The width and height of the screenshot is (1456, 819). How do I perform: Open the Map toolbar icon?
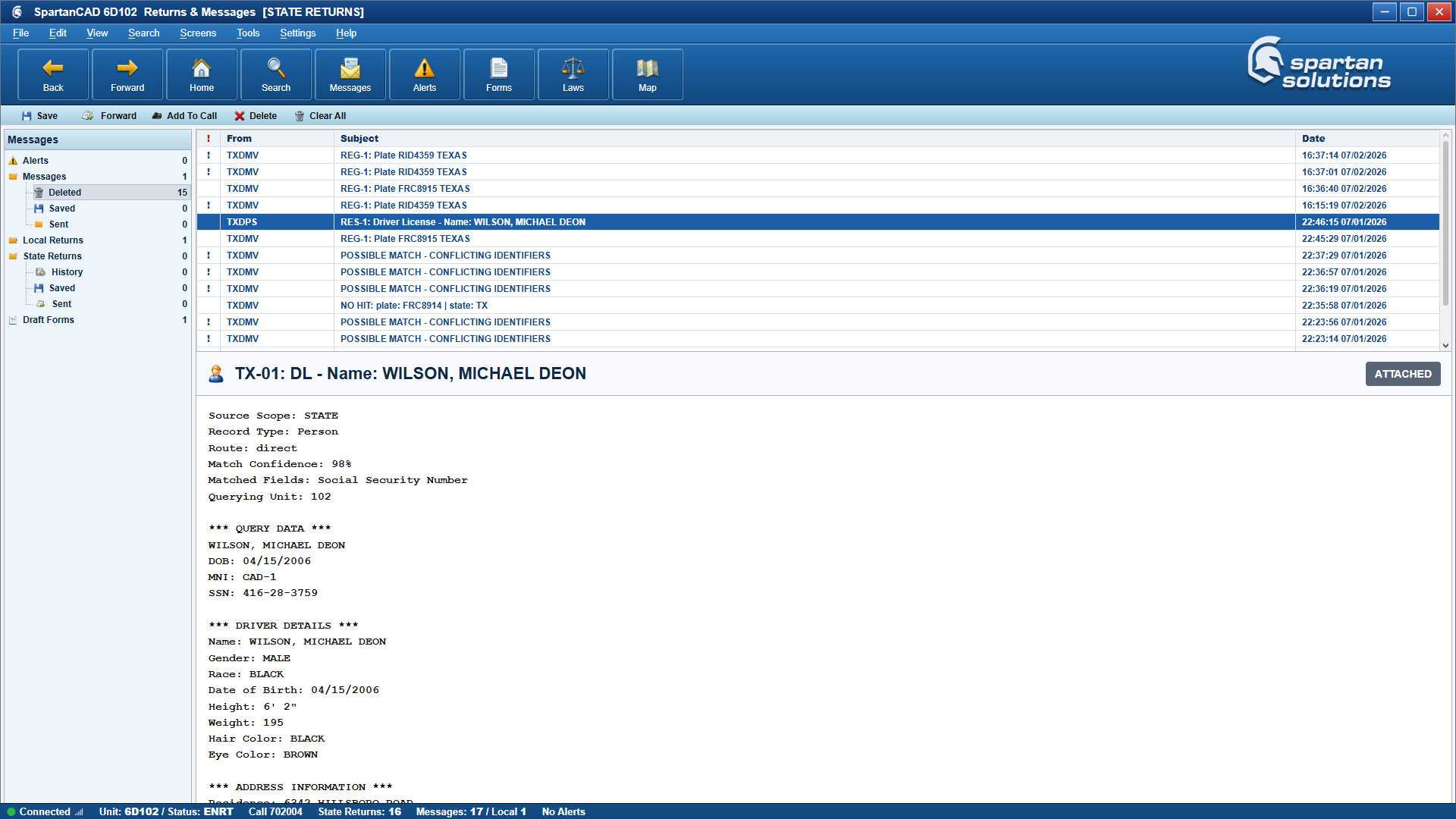[x=648, y=74]
